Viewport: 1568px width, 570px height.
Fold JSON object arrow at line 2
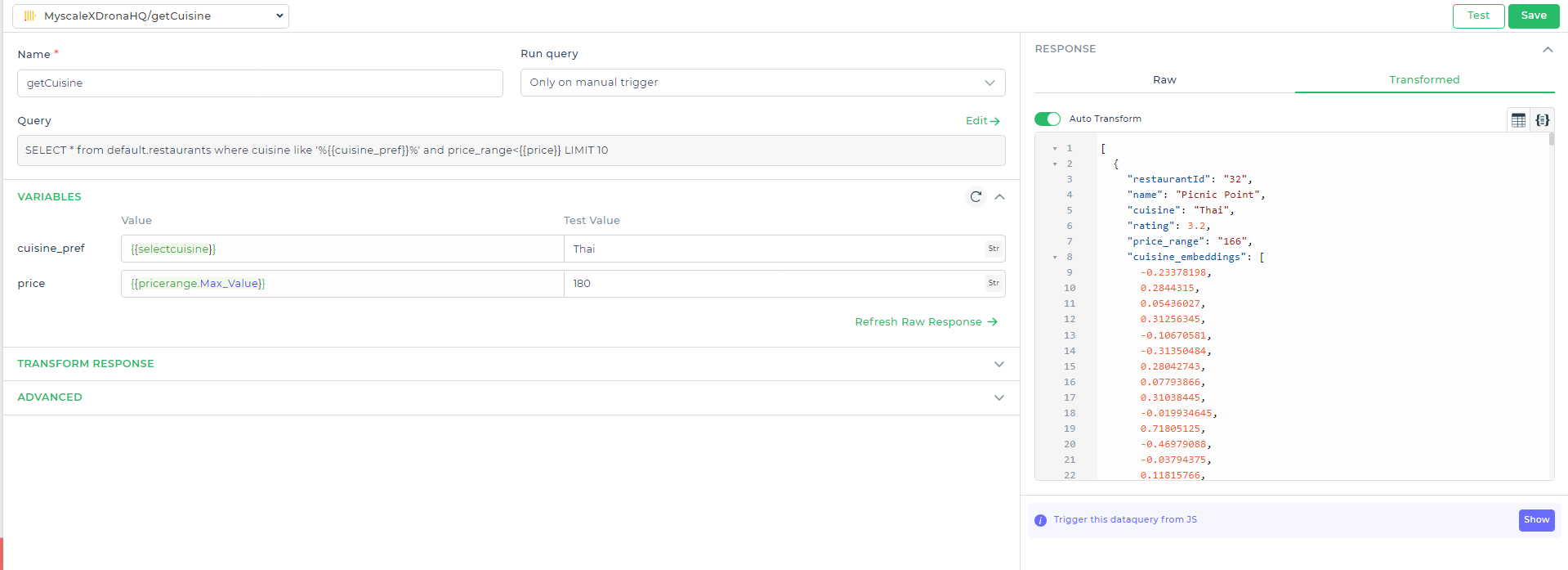coord(1055,164)
